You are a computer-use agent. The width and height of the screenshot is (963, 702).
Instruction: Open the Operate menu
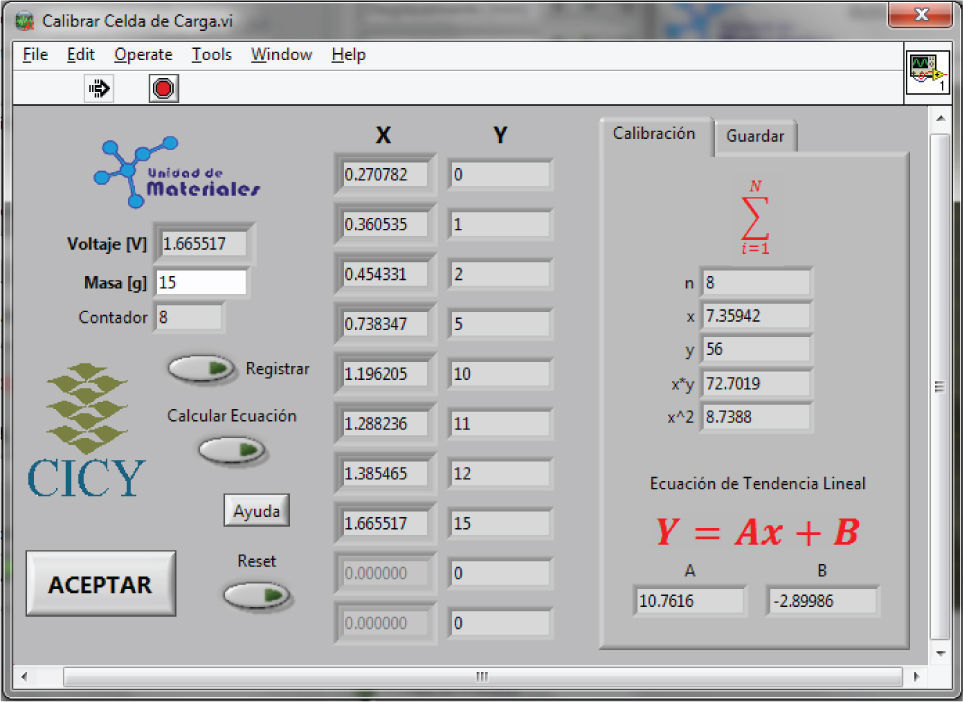tap(143, 55)
